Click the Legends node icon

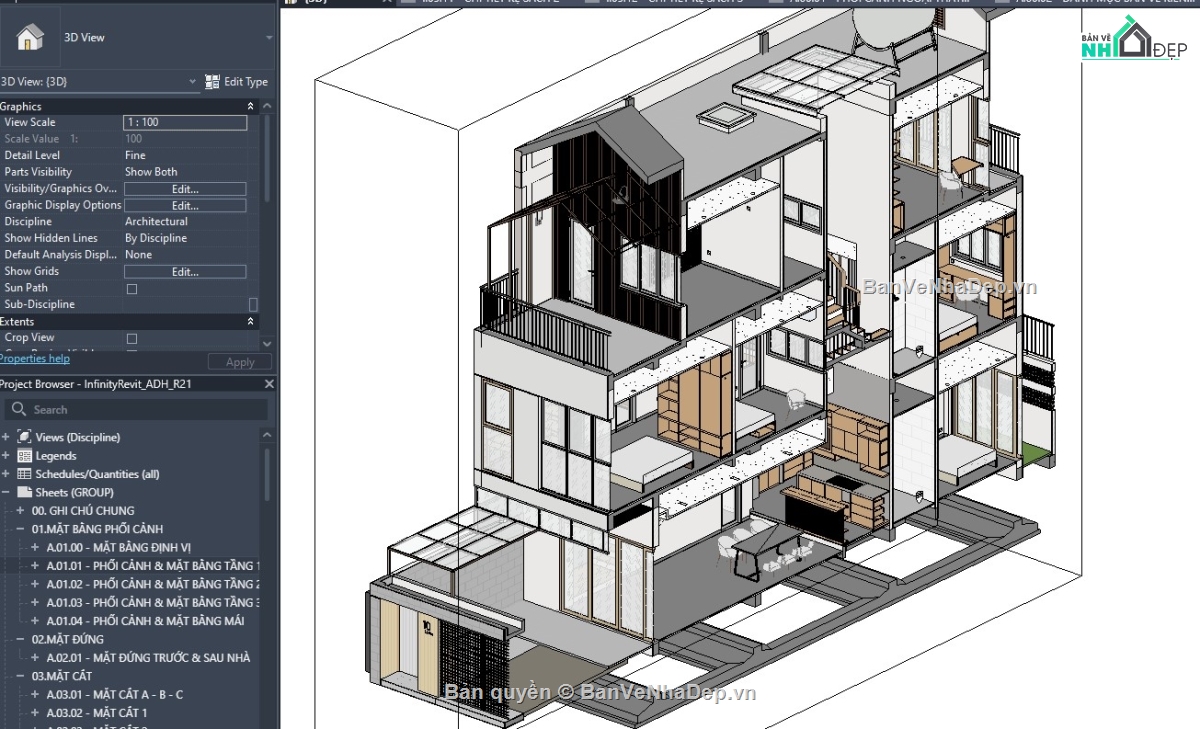tap(25, 456)
